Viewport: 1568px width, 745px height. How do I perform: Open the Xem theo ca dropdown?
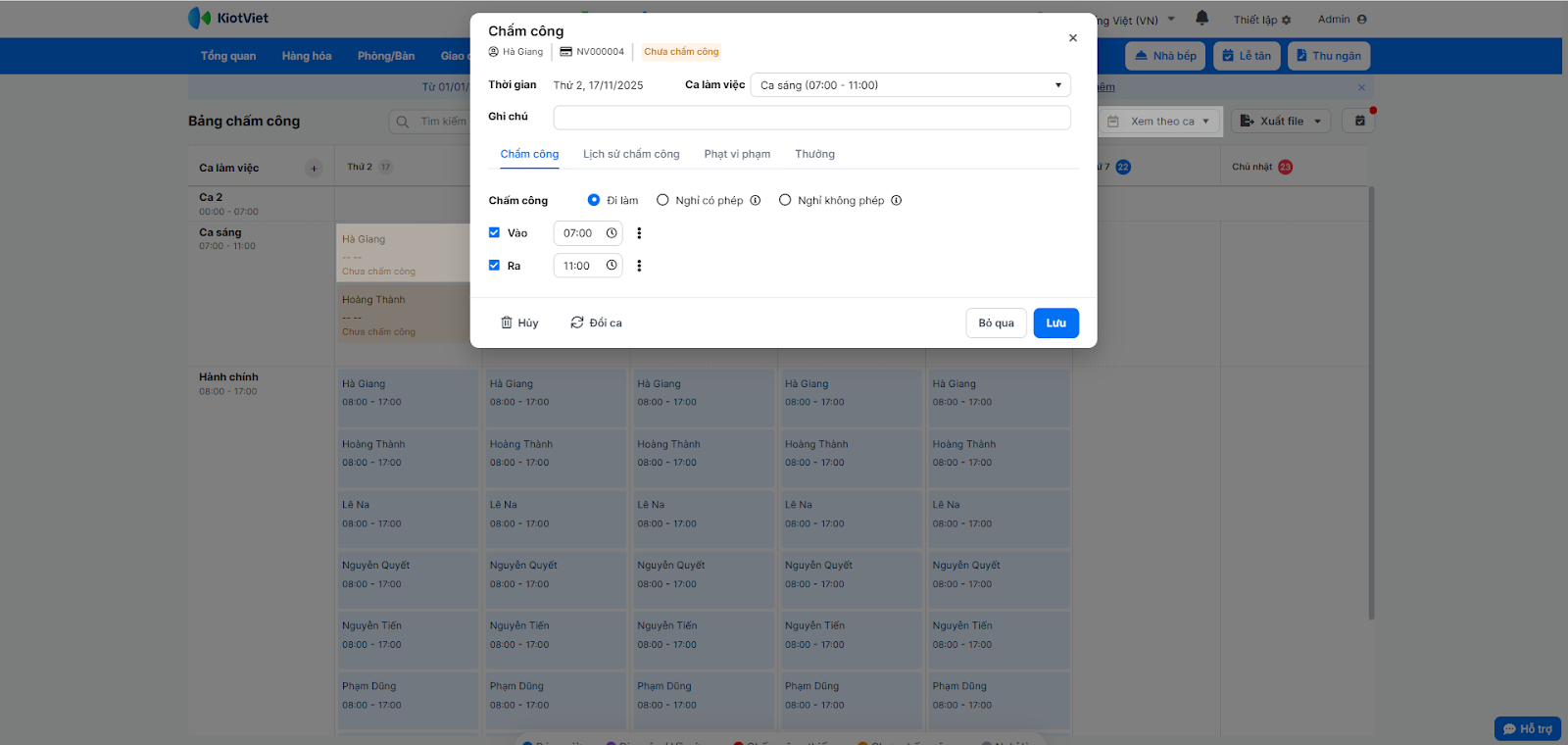(x=1160, y=122)
